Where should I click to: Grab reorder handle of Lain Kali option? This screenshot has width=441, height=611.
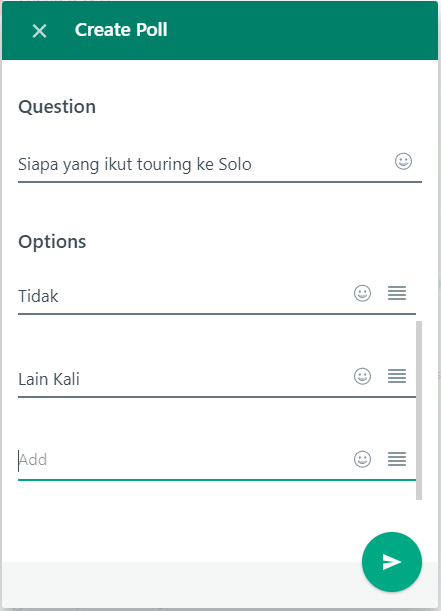coord(397,376)
